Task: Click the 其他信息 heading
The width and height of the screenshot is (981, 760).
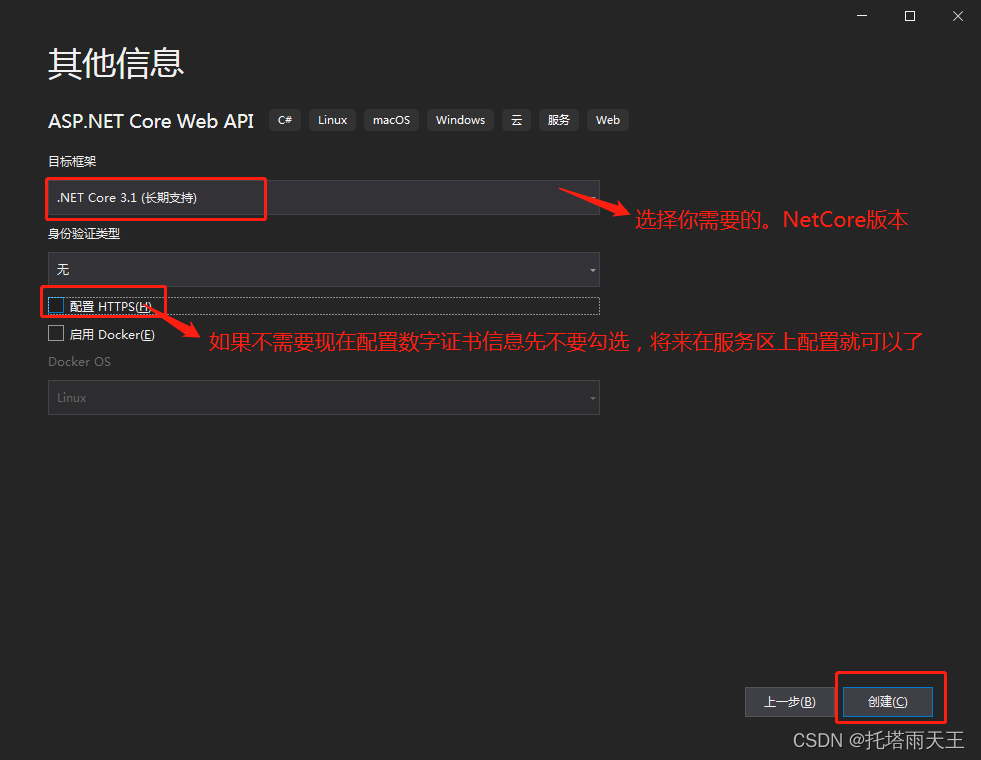Action: 116,63
